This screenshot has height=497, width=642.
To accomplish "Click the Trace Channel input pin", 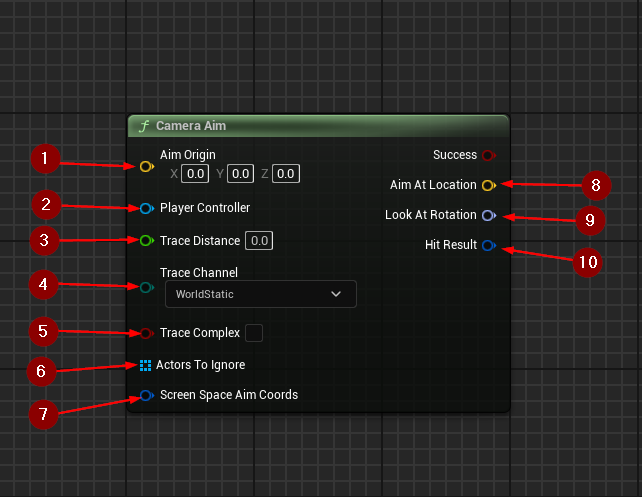I will (146, 288).
